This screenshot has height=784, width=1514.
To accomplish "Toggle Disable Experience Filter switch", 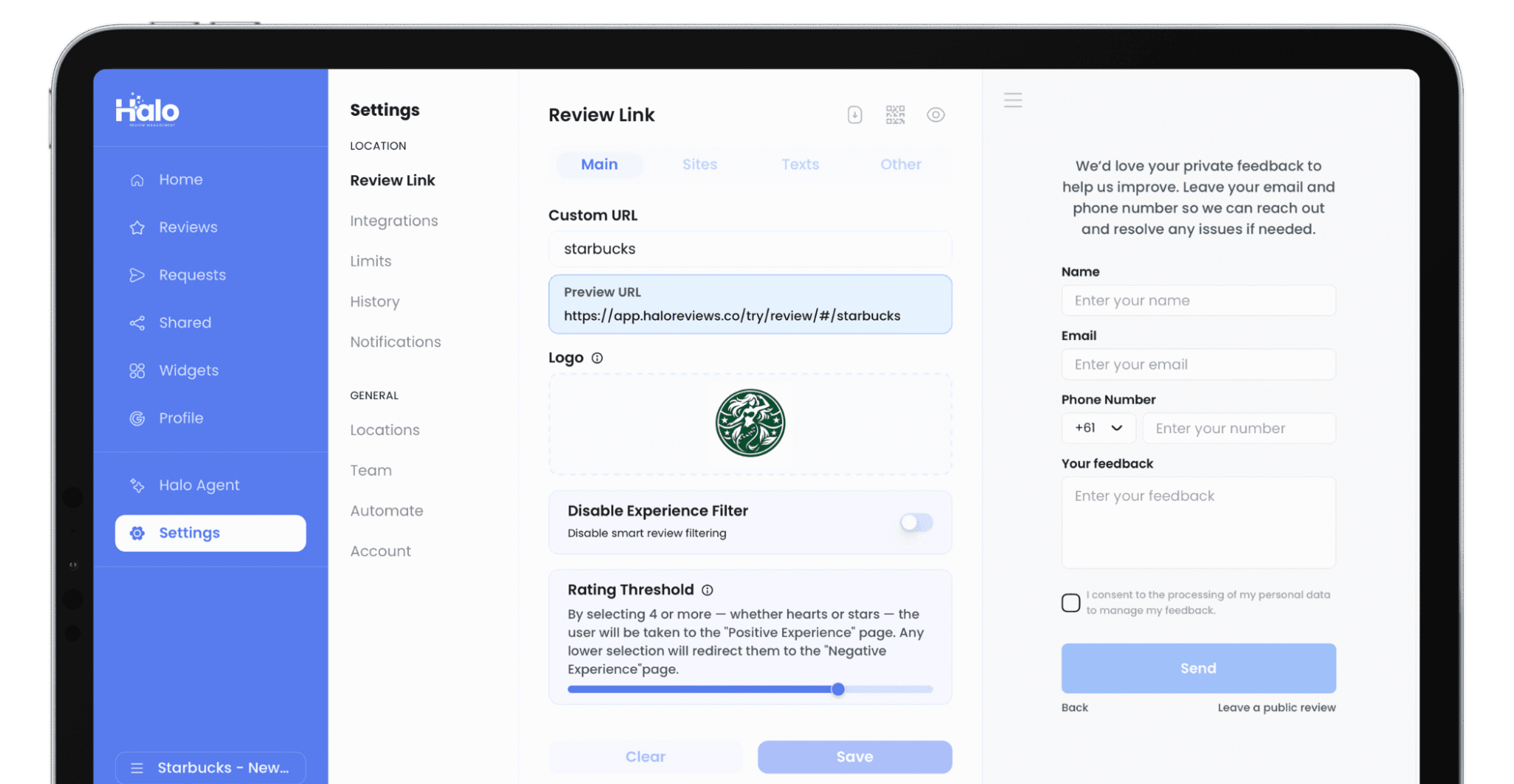I will 916,522.
